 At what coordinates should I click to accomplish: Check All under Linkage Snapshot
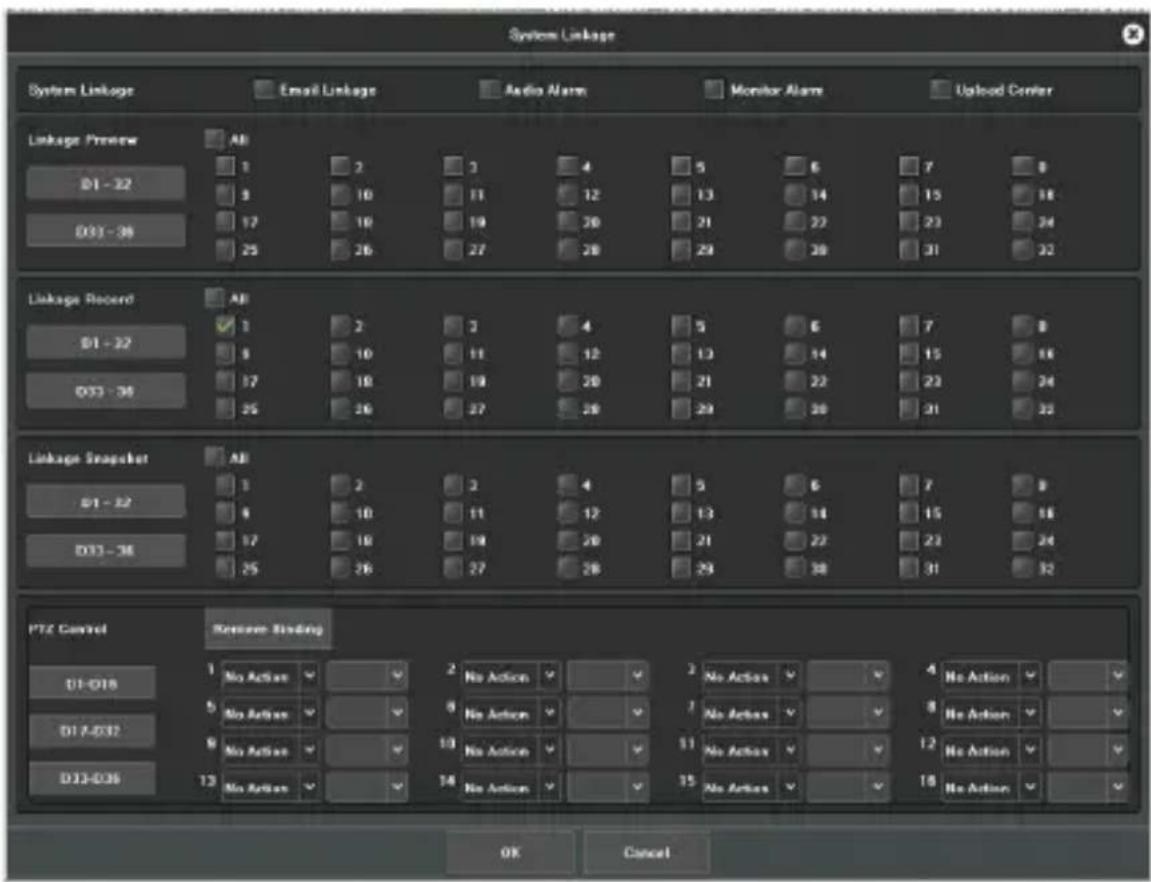[214, 457]
